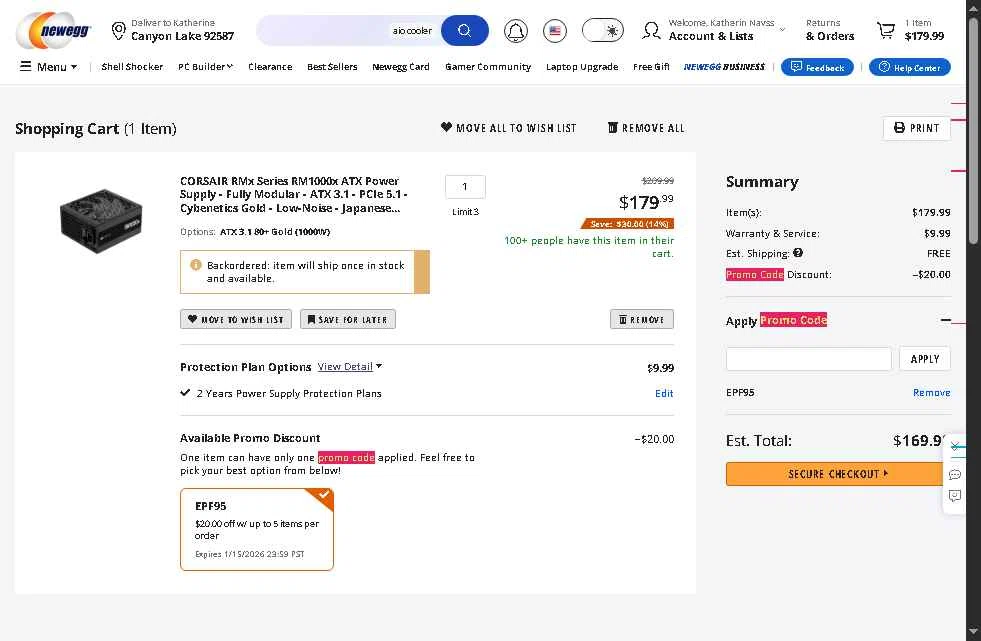Toggle the dark mode switch
This screenshot has height=641, width=981.
(602, 31)
